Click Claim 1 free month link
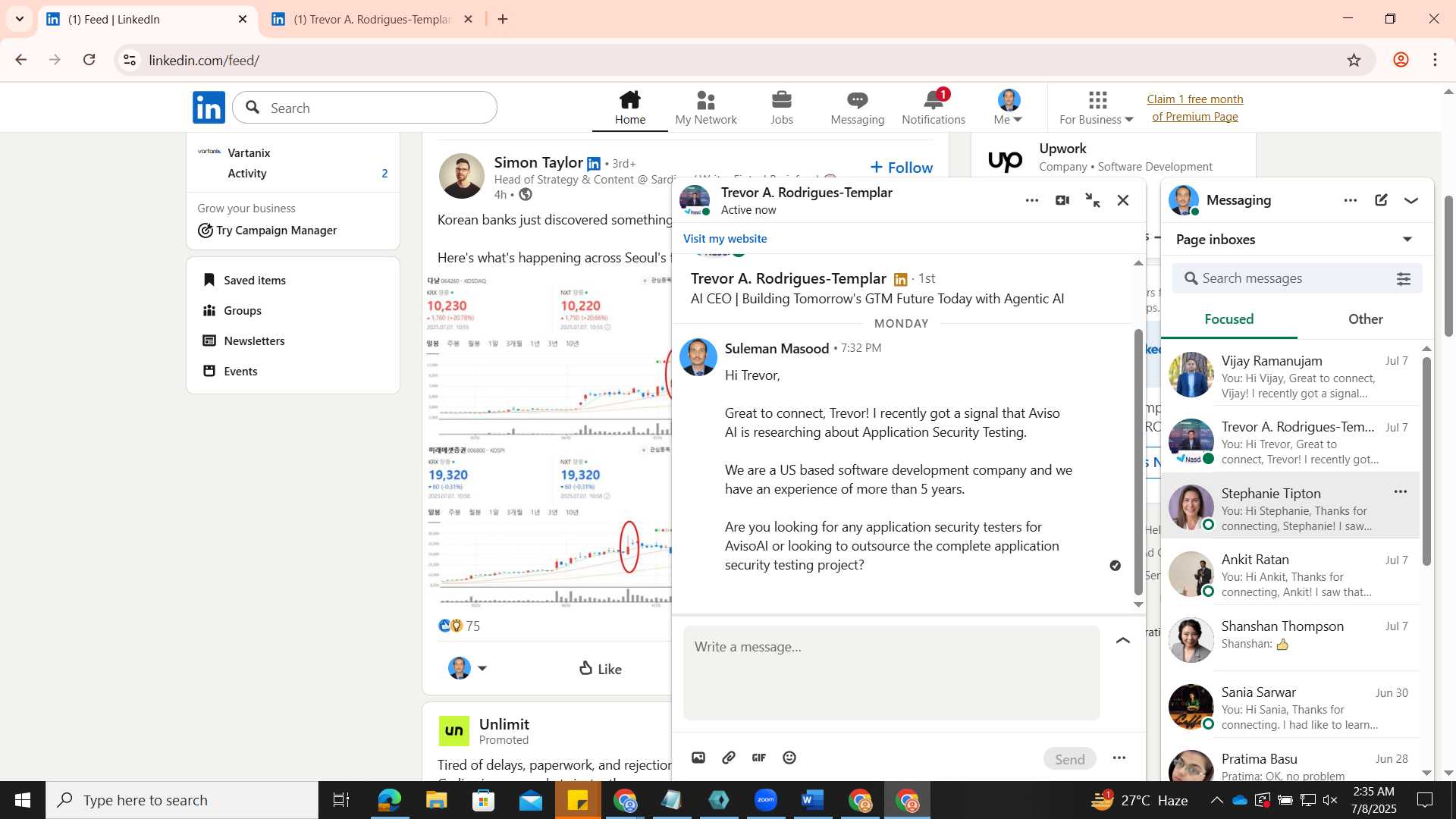Screen dimensions: 1456x819 coord(1195,108)
